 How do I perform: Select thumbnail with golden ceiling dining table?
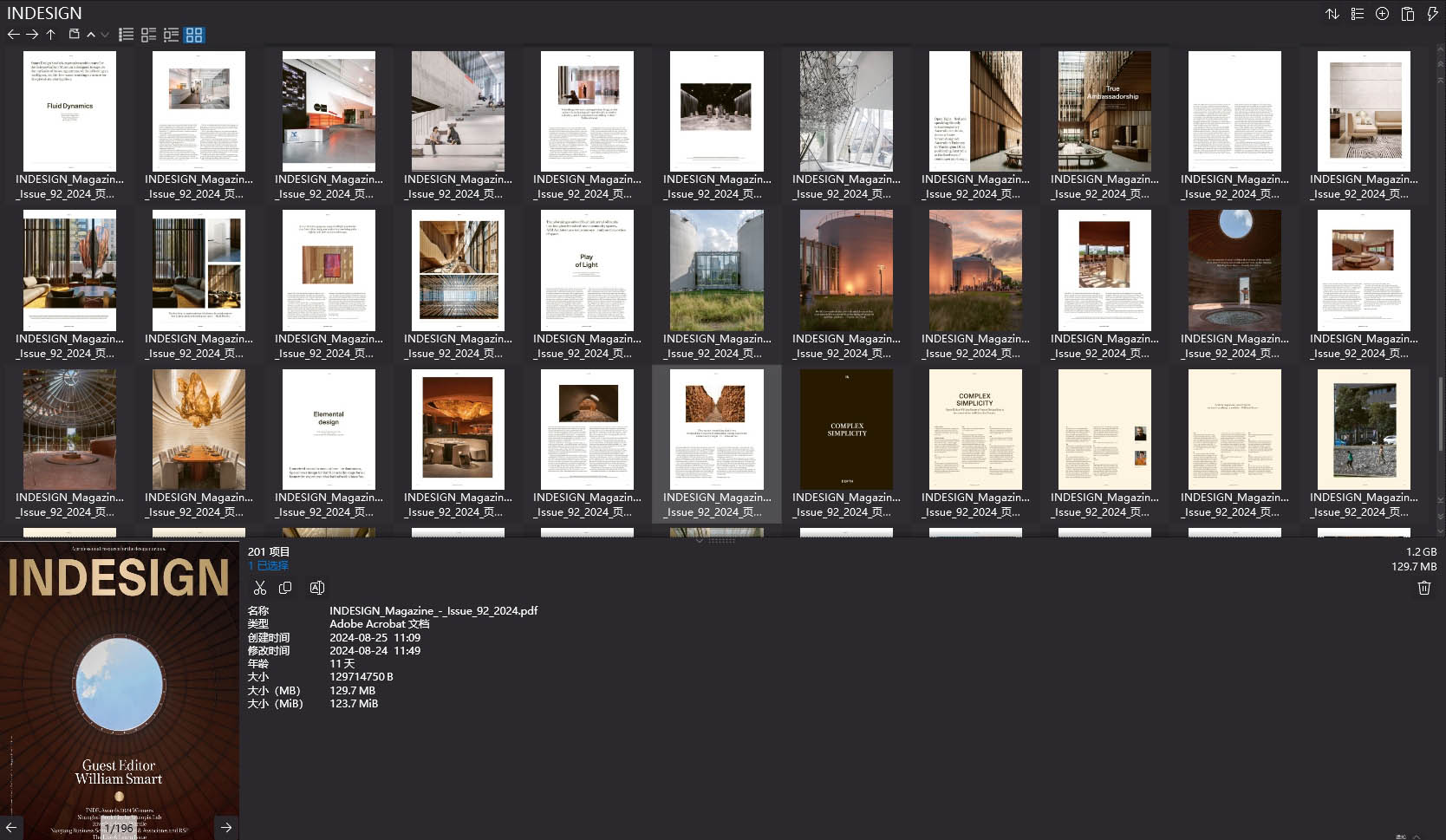tap(199, 430)
